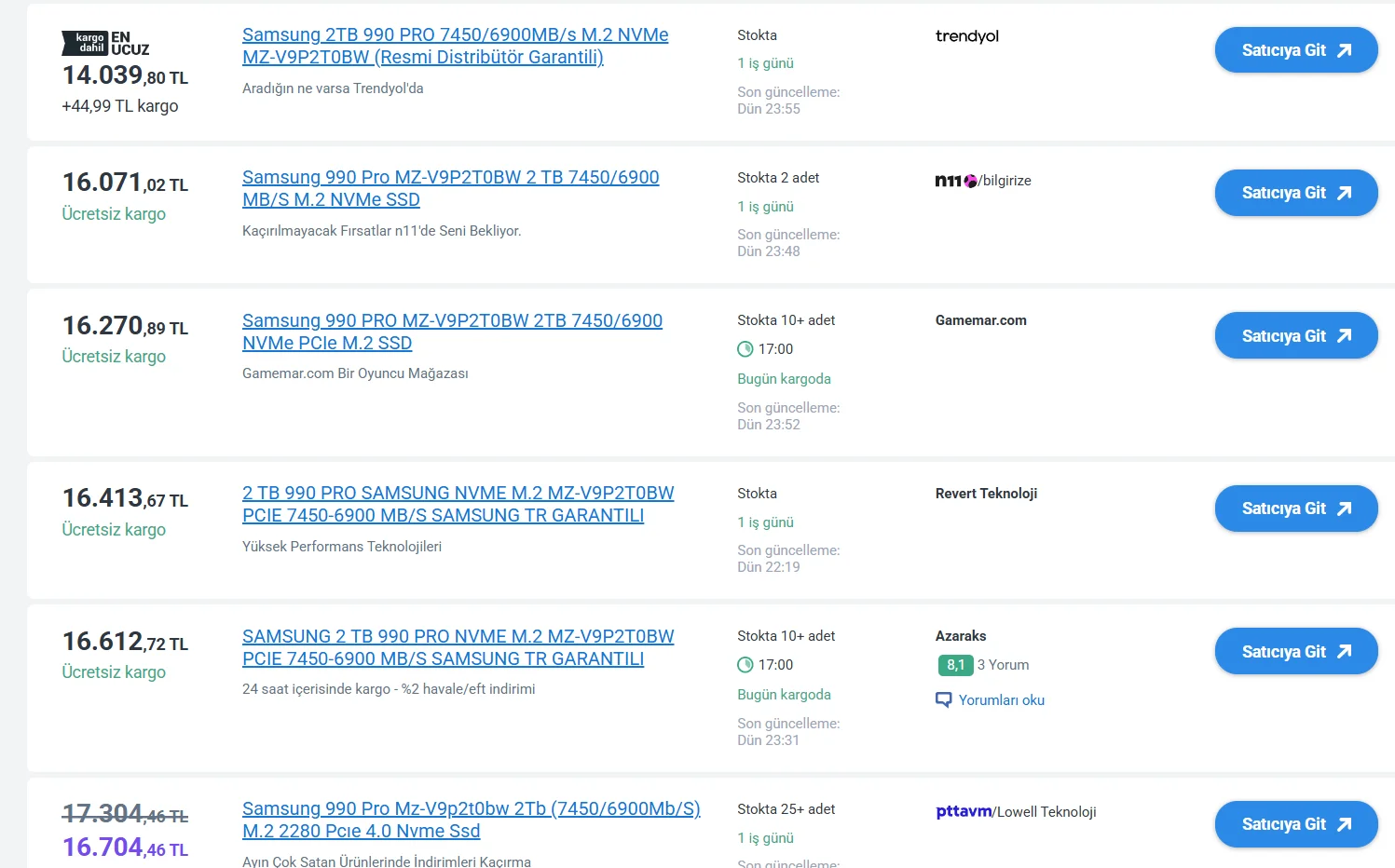Open 'SAMSUNG 2 TB 990 PRO NVME M.2' link
The height and width of the screenshot is (868, 1395).
(458, 647)
